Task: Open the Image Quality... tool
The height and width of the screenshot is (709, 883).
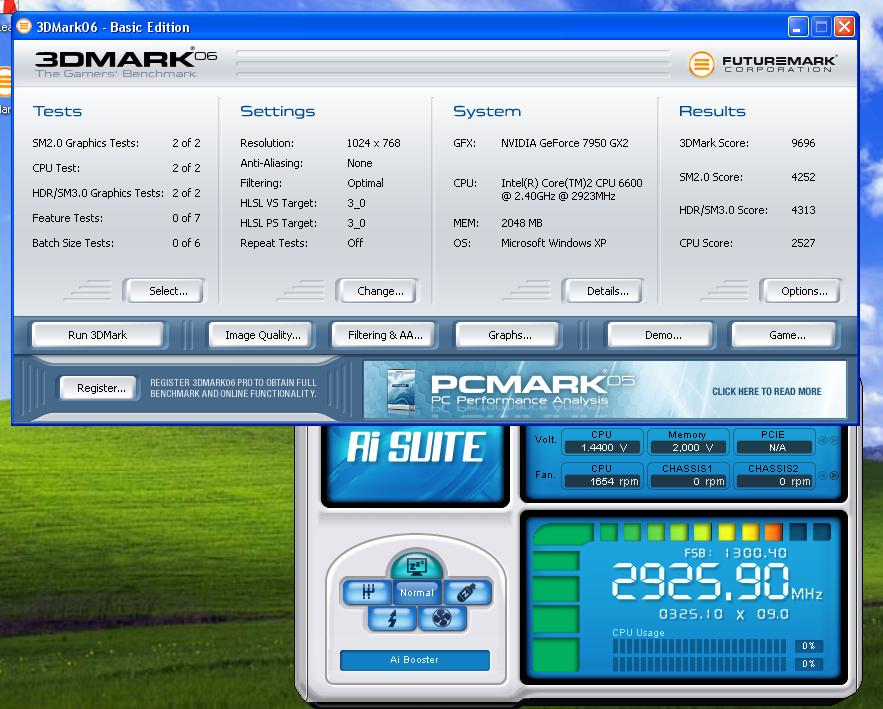Action: coord(262,335)
